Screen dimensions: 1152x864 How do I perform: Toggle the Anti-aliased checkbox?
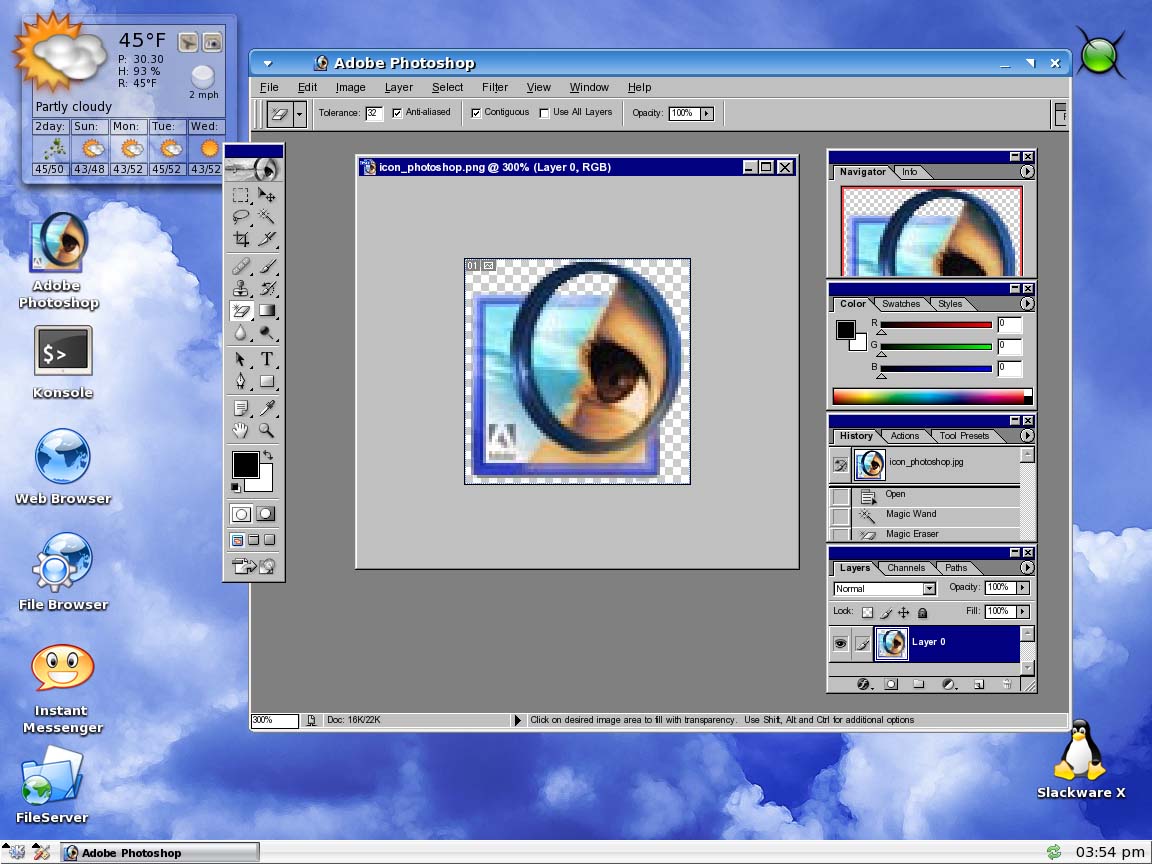click(397, 113)
